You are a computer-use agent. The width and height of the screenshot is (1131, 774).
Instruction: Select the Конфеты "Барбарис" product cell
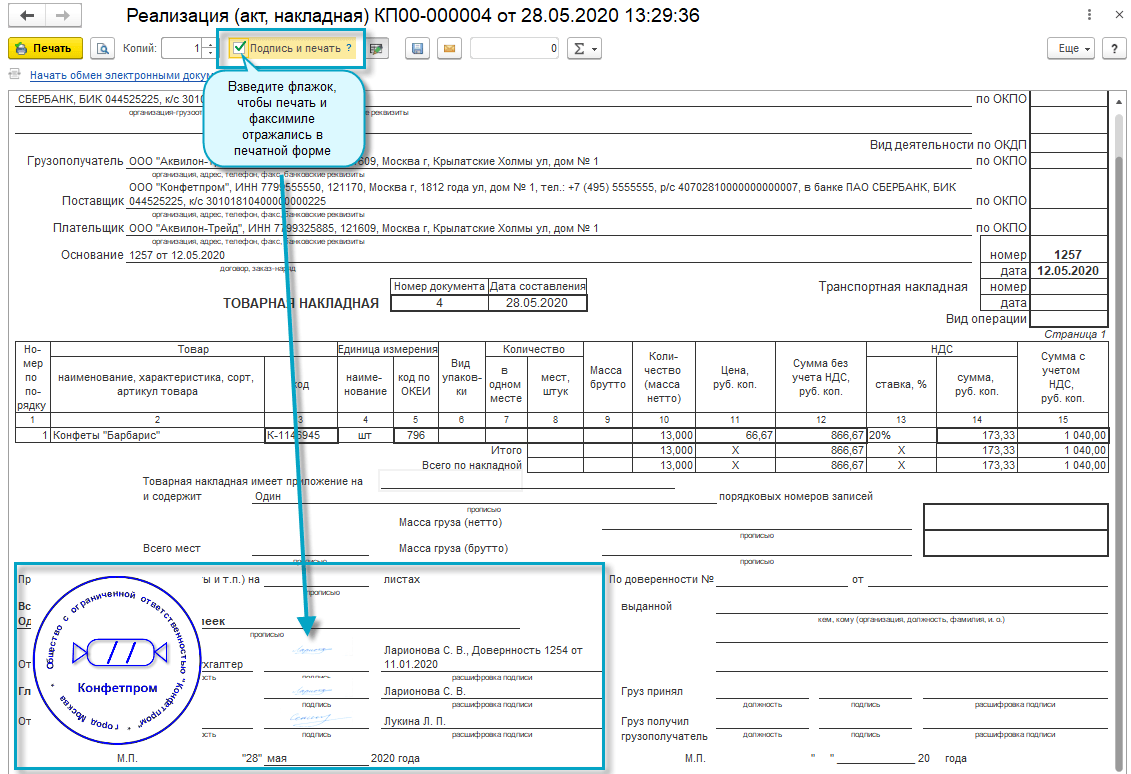[x=157, y=435]
